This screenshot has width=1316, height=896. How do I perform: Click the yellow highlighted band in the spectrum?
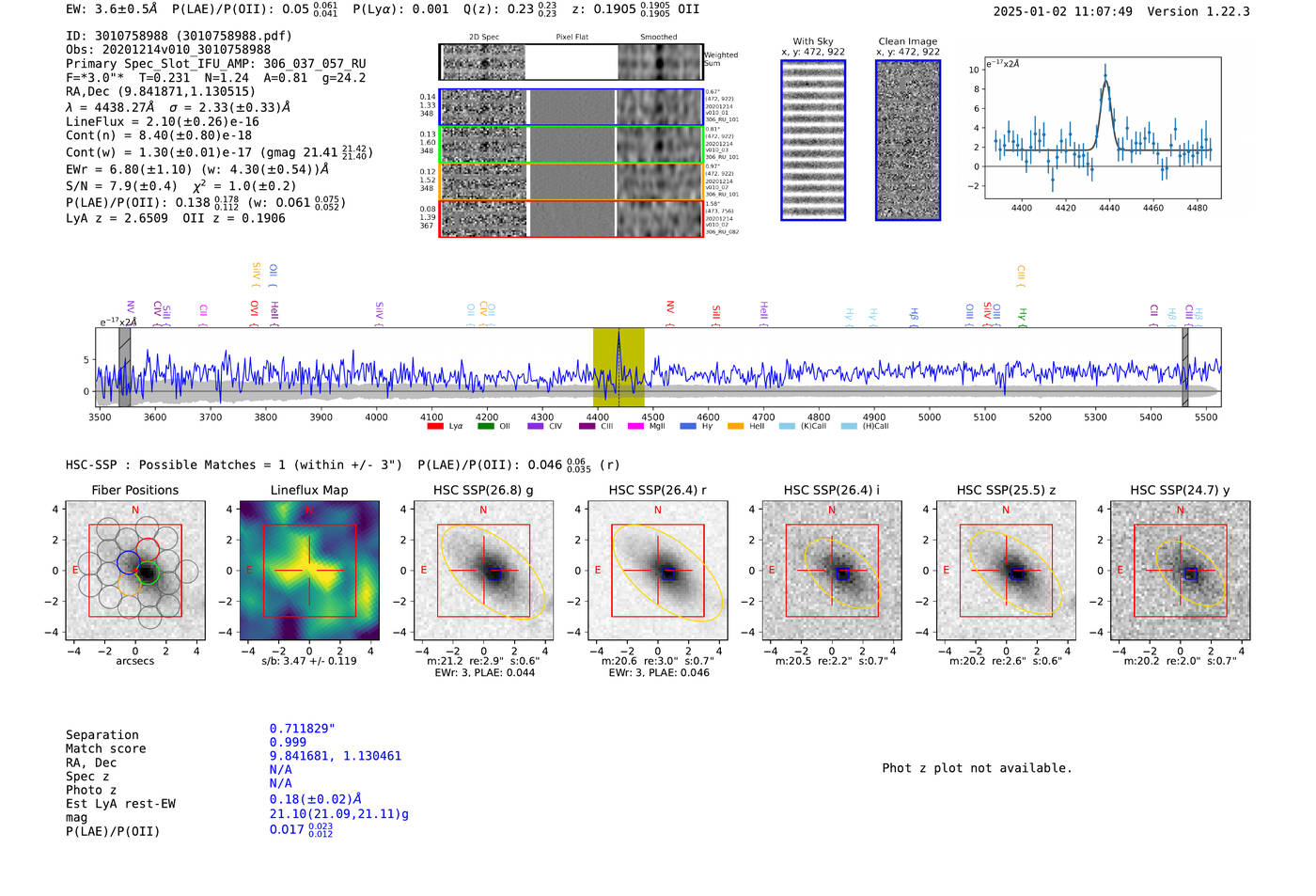pyautogui.click(x=619, y=367)
